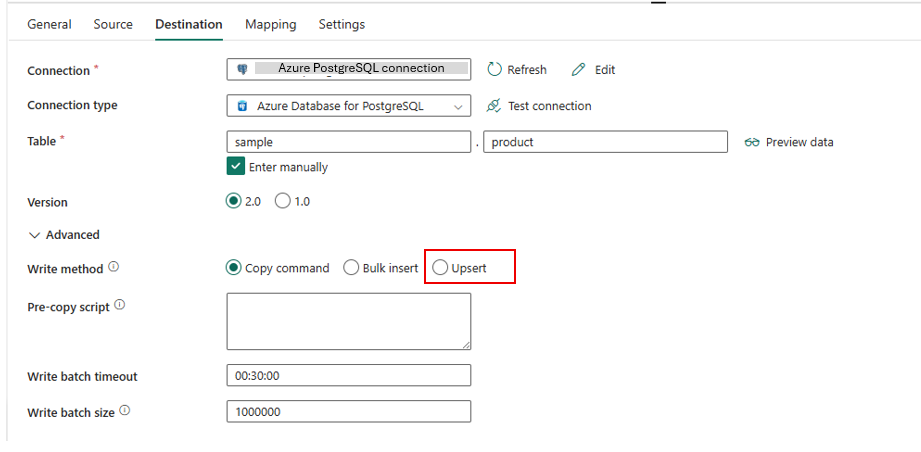Screen dimensions: 921x452
Task: Click the Write batch size field
Action: [349, 411]
